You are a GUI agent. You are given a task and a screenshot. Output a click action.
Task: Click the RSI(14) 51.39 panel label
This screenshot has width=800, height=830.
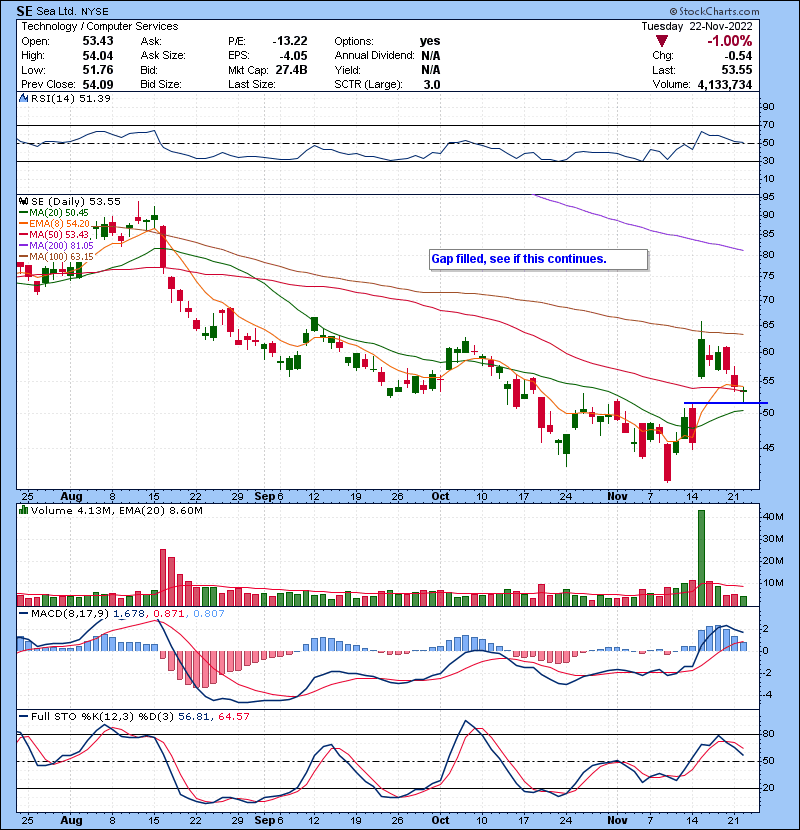pyautogui.click(x=71, y=98)
